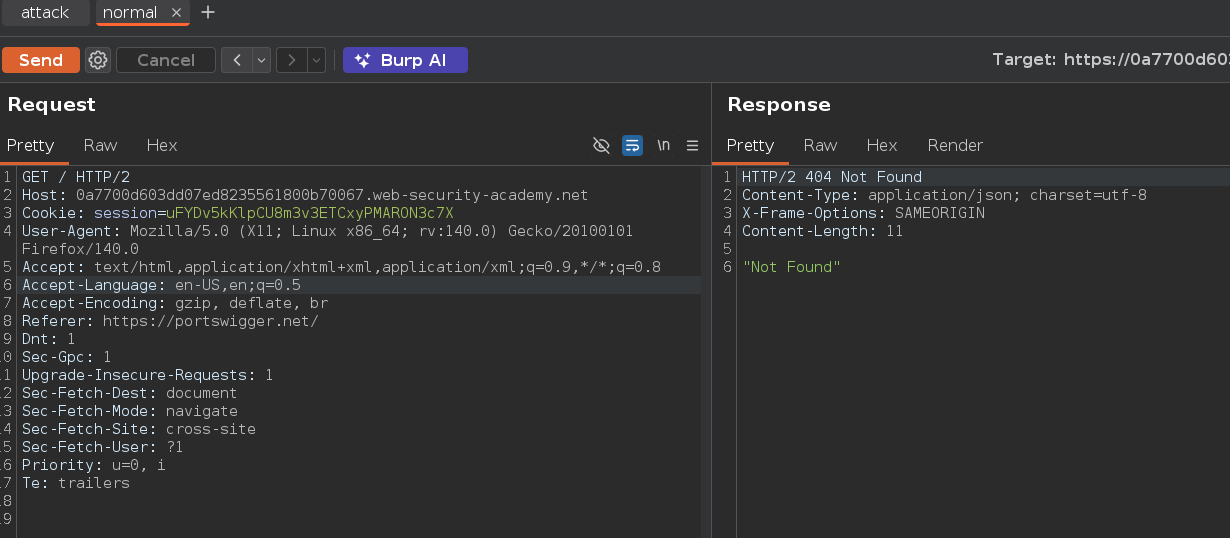Open the Repeater settings gear
The height and width of the screenshot is (538, 1230).
[x=98, y=60]
